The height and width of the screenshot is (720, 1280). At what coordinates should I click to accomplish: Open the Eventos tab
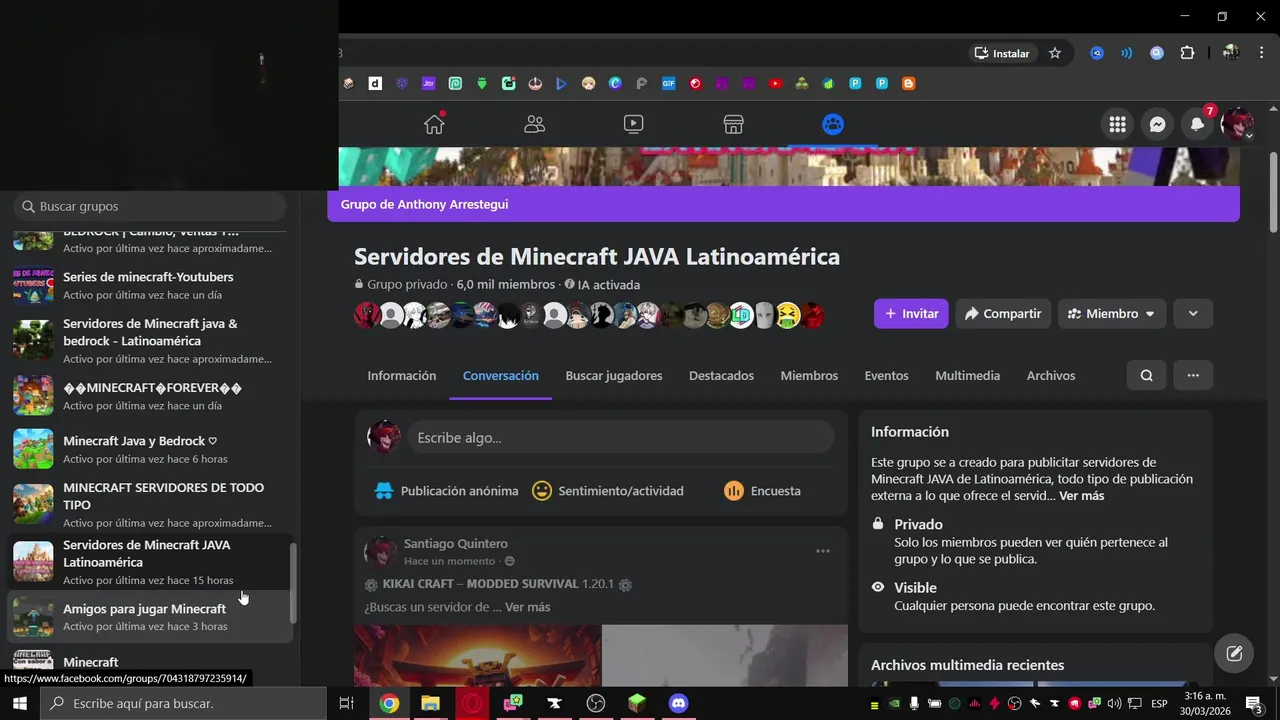(887, 375)
